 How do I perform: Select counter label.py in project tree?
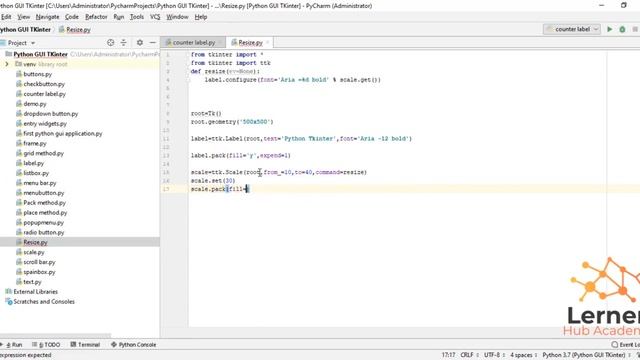(x=44, y=94)
